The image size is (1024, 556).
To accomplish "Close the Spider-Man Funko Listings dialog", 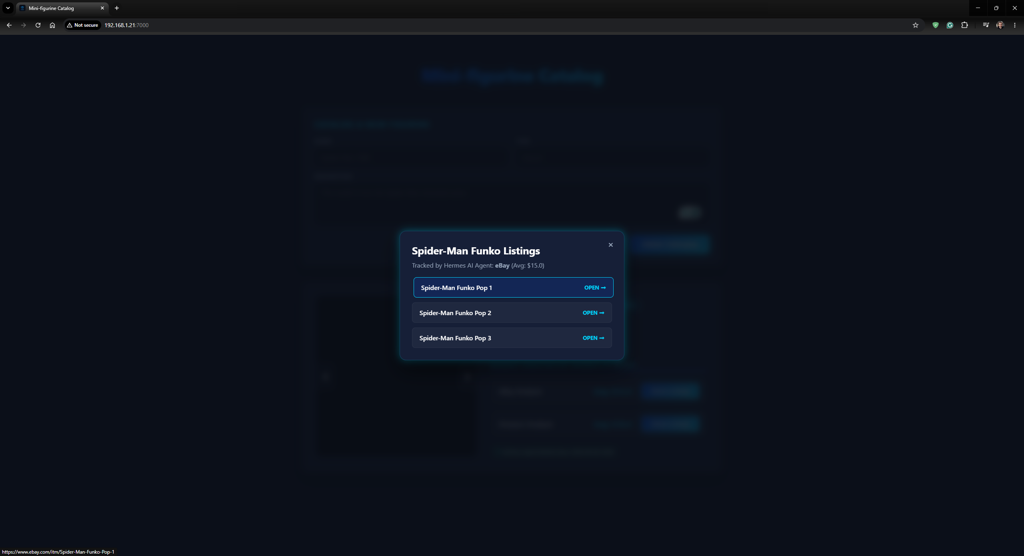I will tap(611, 245).
